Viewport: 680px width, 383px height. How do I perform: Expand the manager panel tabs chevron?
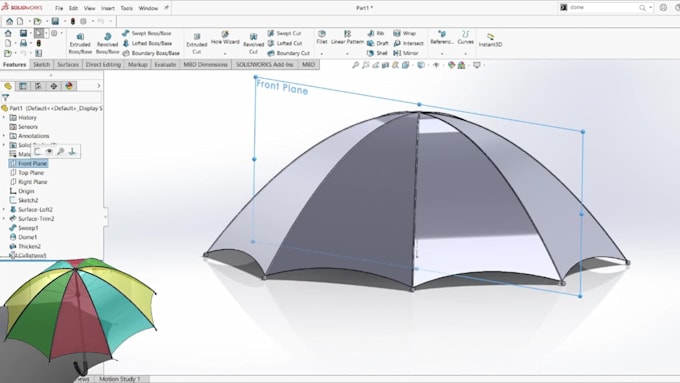(98, 86)
